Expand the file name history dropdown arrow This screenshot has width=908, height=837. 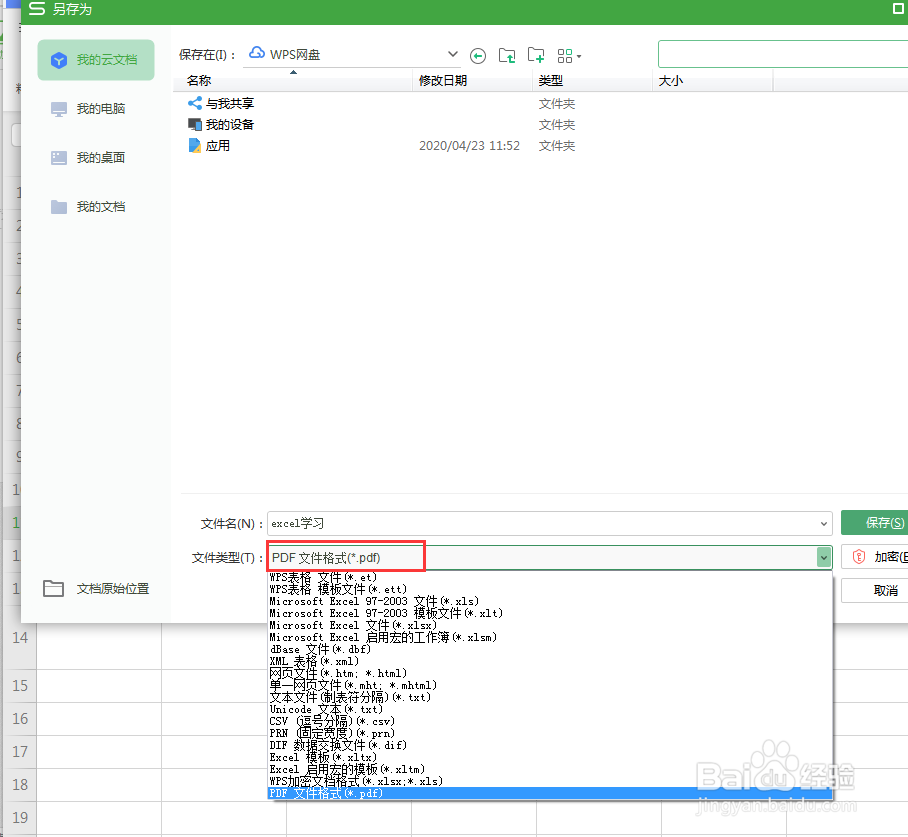click(x=823, y=524)
